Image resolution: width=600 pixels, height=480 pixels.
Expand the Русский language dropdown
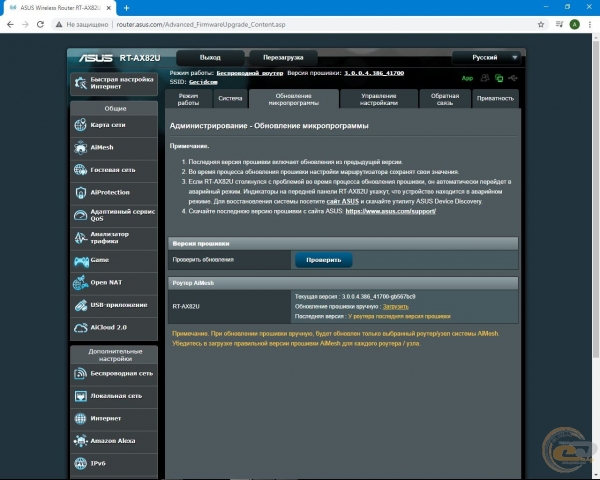pyautogui.click(x=486, y=57)
